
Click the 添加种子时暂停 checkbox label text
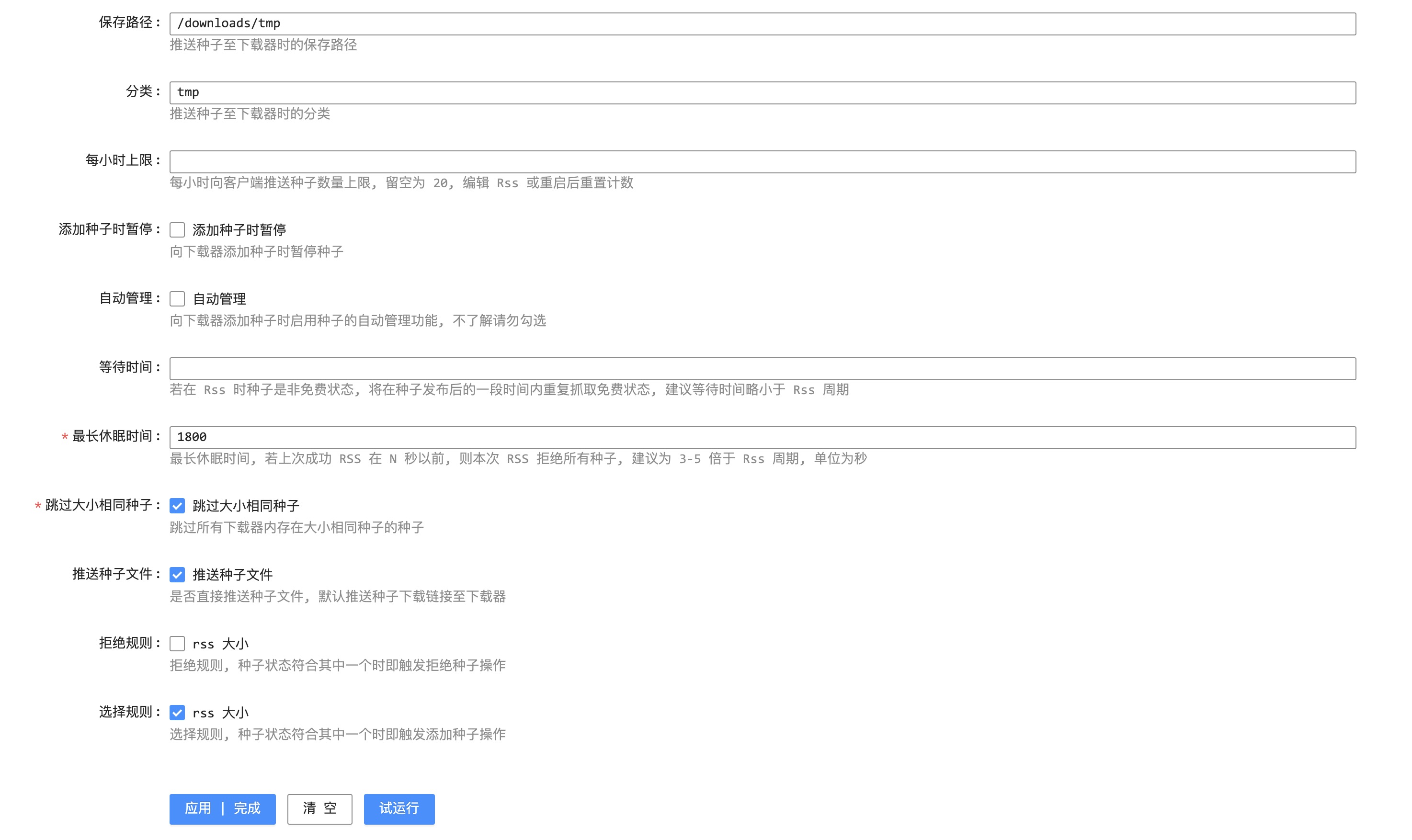click(239, 230)
